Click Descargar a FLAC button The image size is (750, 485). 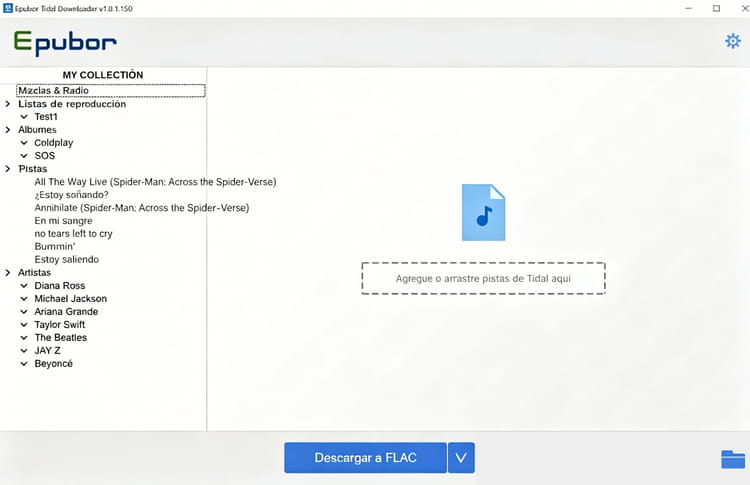click(365, 458)
